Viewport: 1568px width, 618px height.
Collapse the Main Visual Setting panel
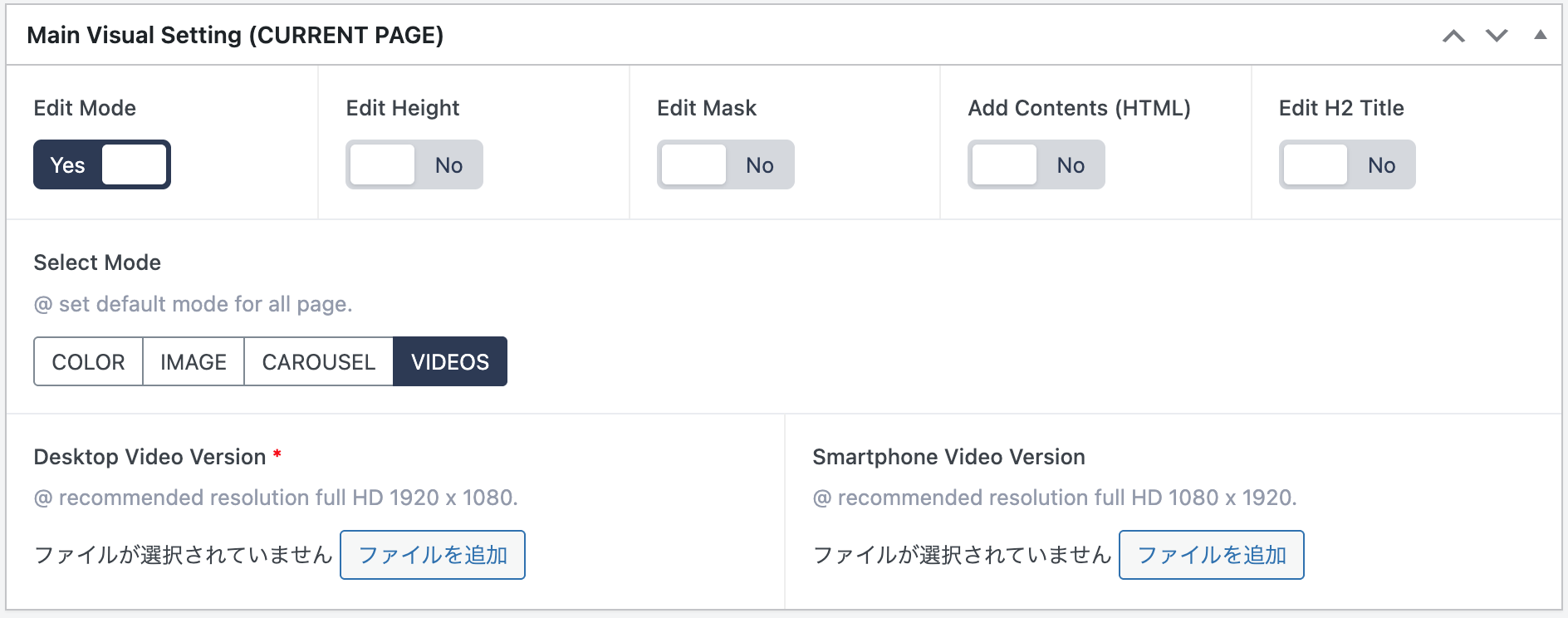pyautogui.click(x=1540, y=35)
